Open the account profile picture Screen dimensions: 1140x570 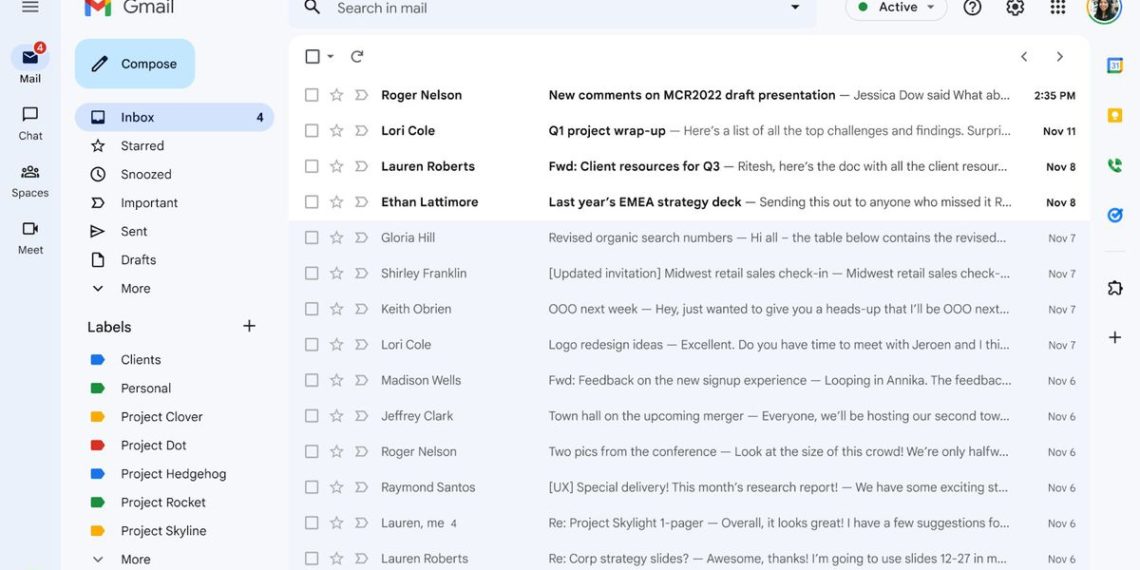(1104, 8)
